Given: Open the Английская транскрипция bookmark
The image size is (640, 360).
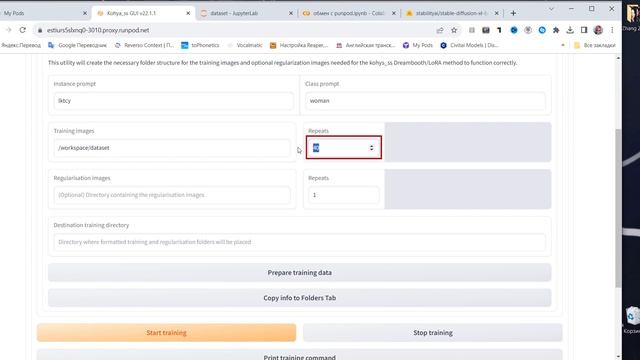Looking at the screenshot, I should [365, 45].
